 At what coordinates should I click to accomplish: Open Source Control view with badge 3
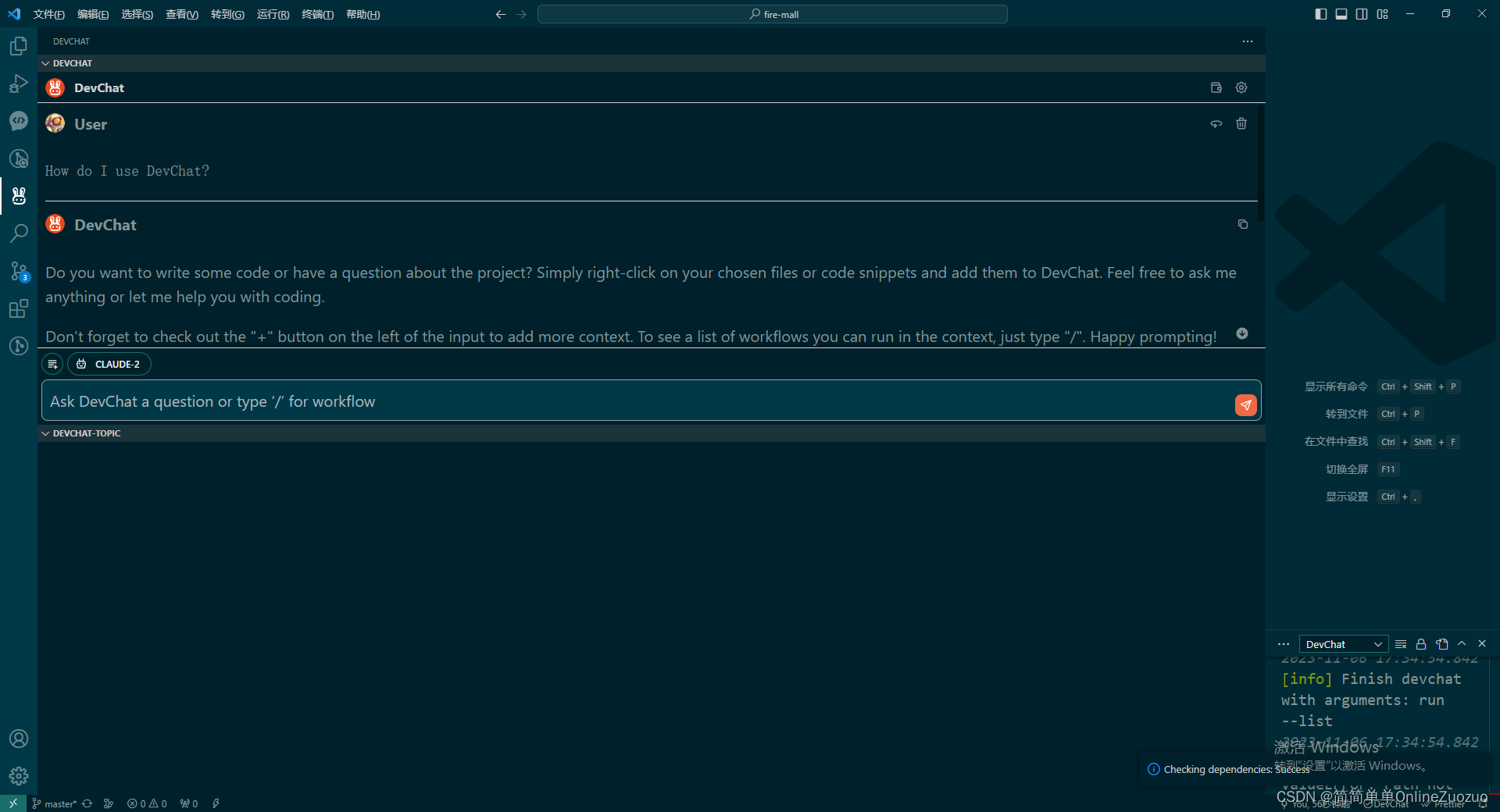tap(19, 271)
